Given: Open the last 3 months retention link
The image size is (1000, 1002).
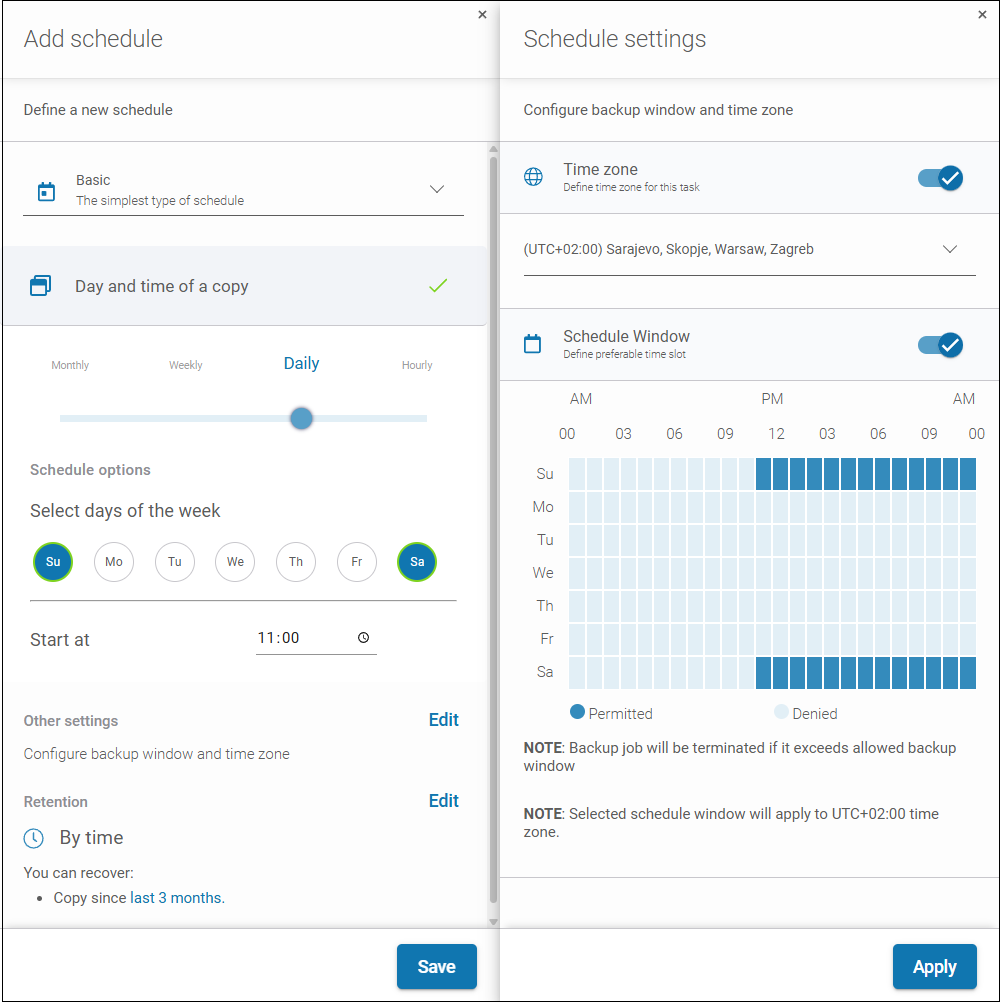Looking at the screenshot, I should [176, 898].
